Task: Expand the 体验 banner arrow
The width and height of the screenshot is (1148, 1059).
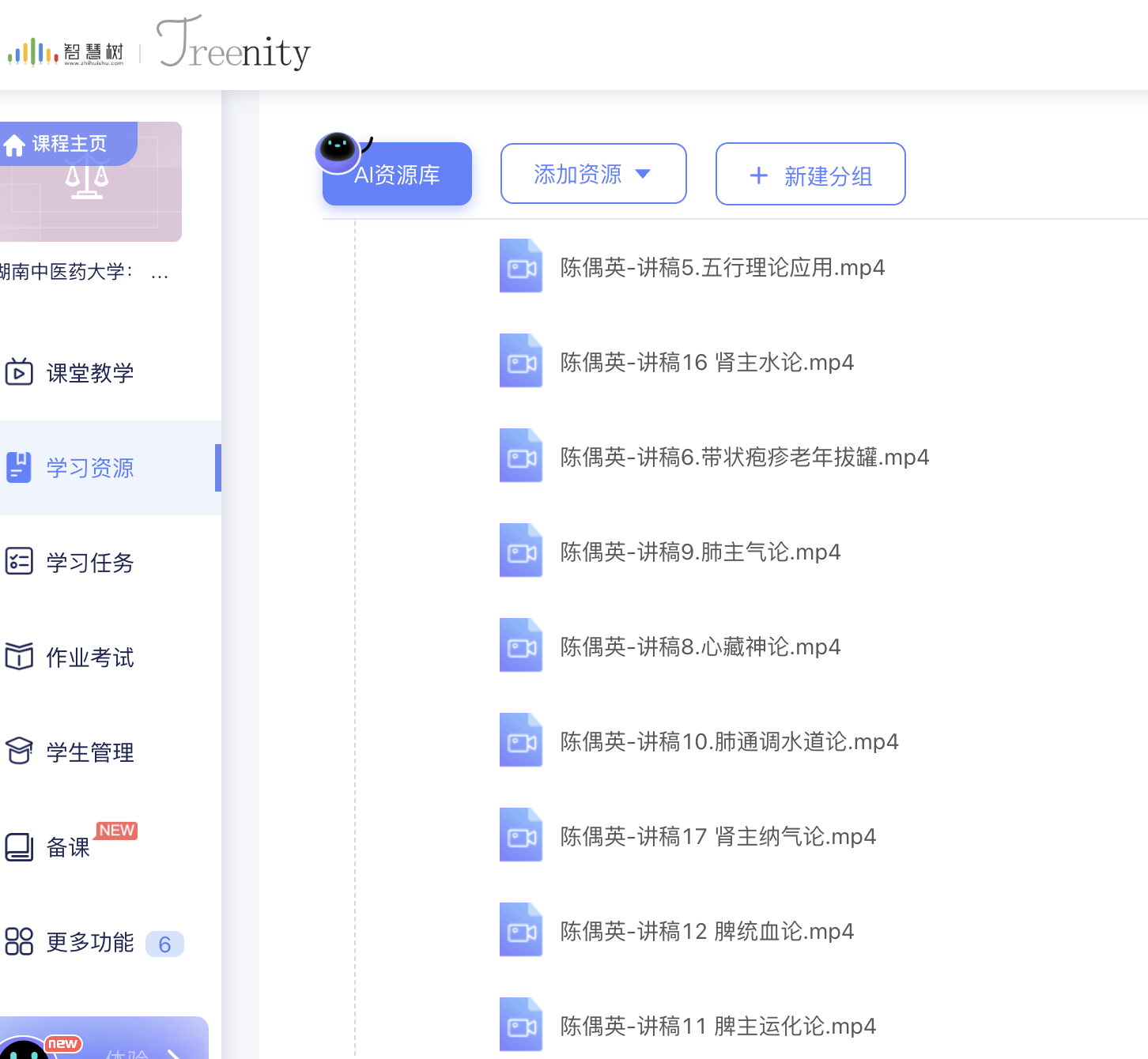Action: (x=175, y=1052)
